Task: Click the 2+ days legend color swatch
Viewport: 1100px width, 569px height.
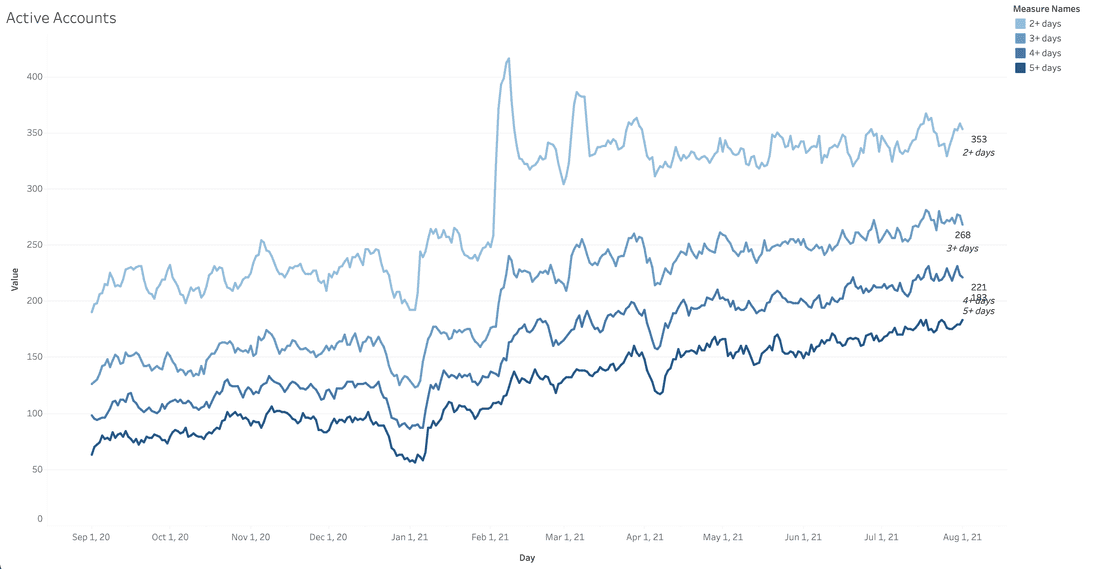Action: [1020, 23]
